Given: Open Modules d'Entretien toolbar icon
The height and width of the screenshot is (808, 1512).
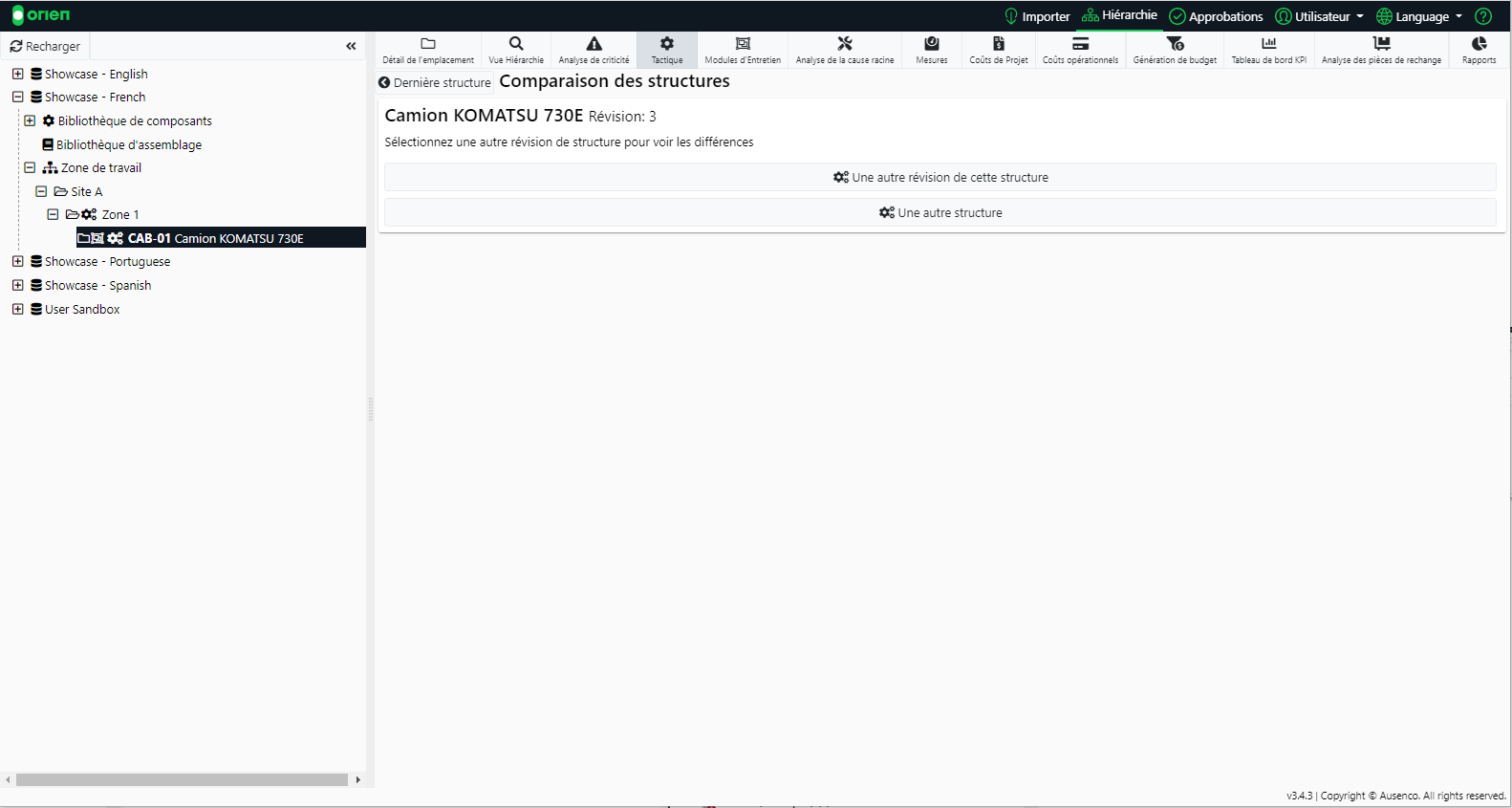Looking at the screenshot, I should 743,44.
